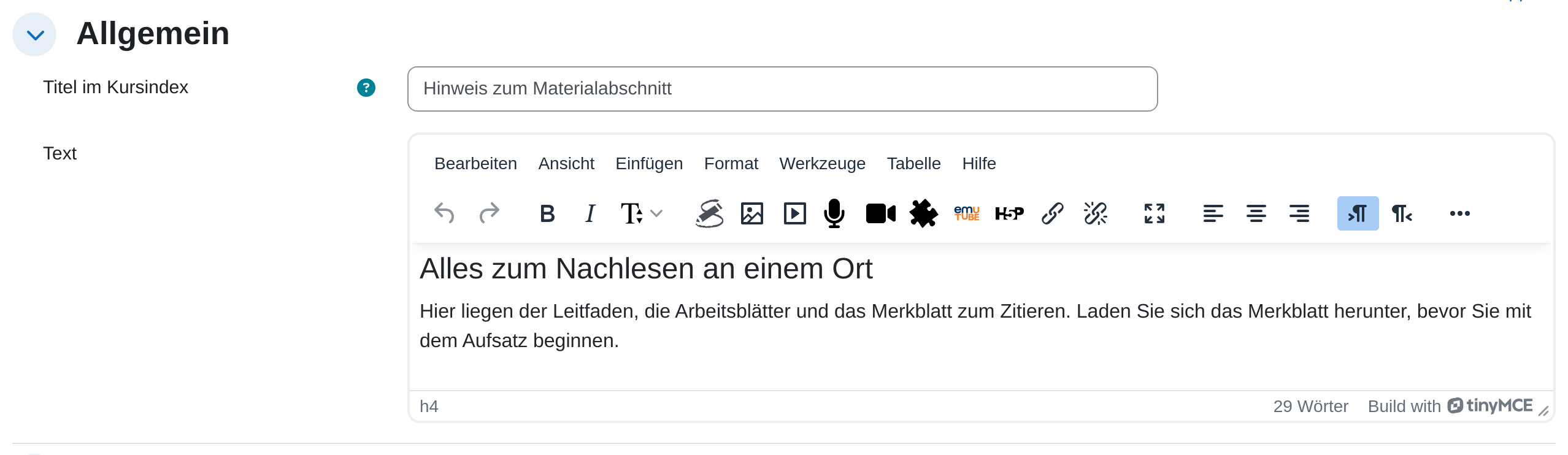This screenshot has width=1568, height=455.
Task: Align text left
Action: (1213, 213)
